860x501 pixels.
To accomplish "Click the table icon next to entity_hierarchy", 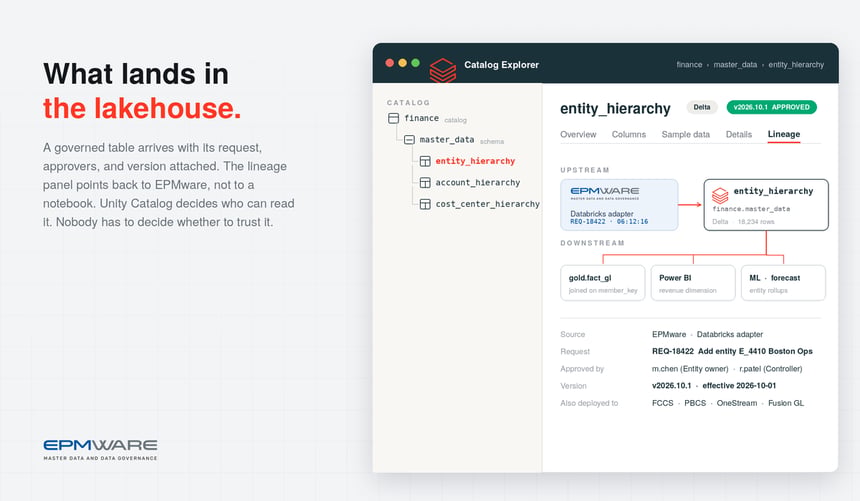I will click(x=425, y=161).
